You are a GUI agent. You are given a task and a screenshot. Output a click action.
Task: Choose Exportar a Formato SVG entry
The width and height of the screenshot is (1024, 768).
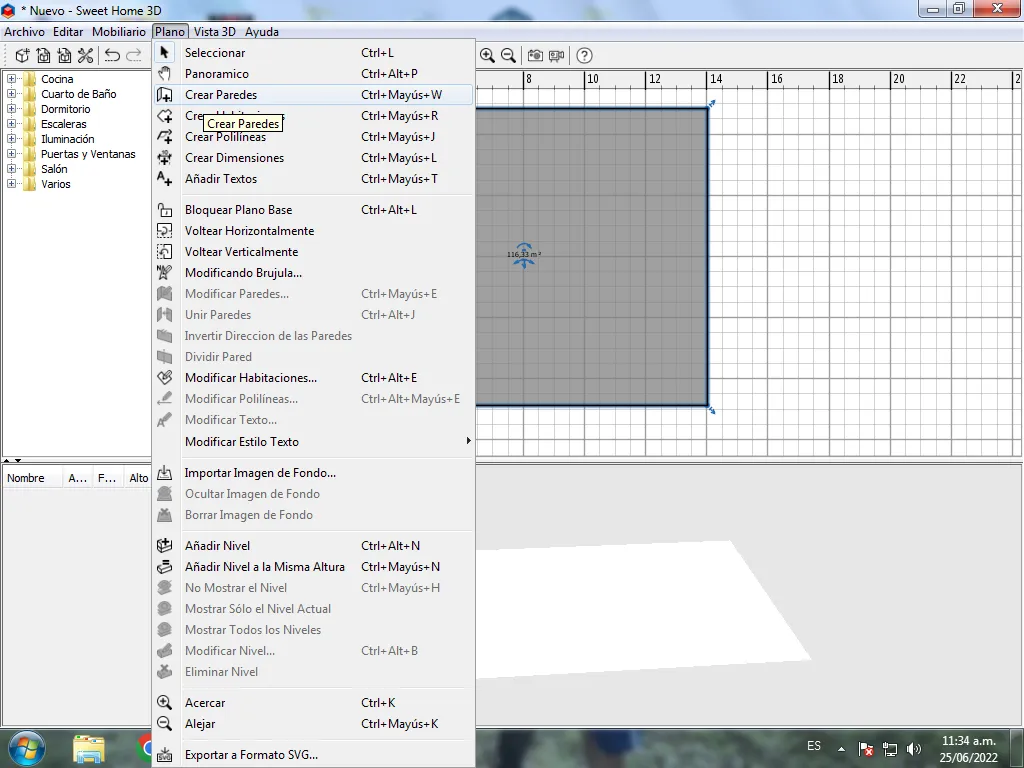click(313, 754)
